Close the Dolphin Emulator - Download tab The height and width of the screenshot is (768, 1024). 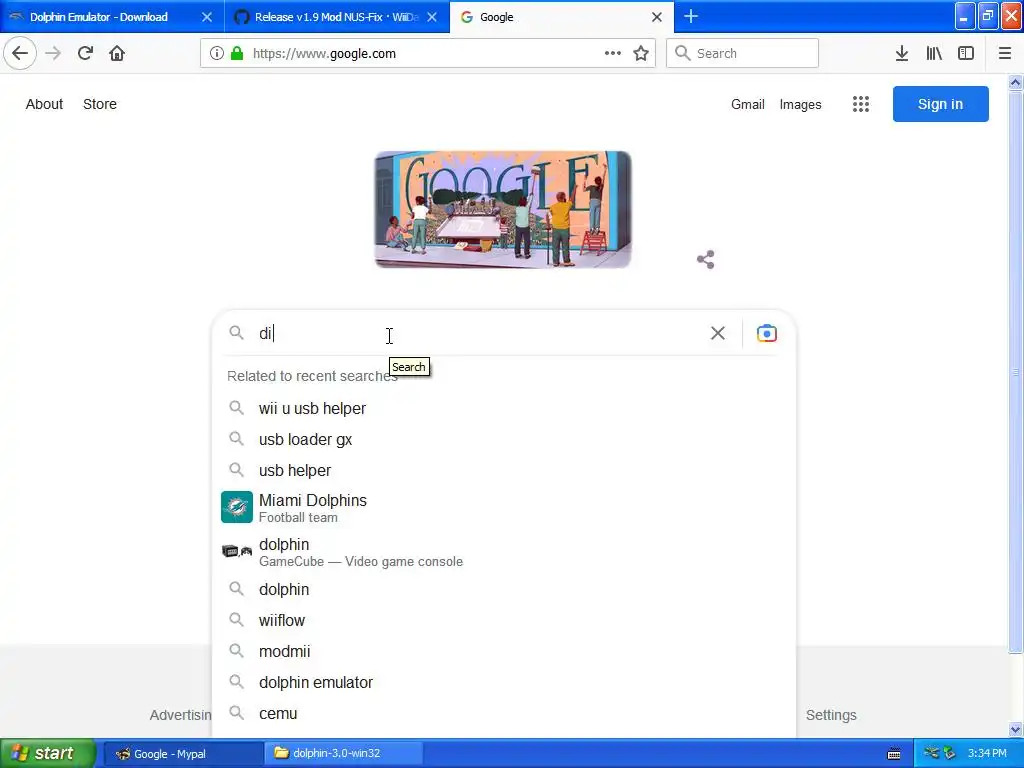[x=206, y=17]
